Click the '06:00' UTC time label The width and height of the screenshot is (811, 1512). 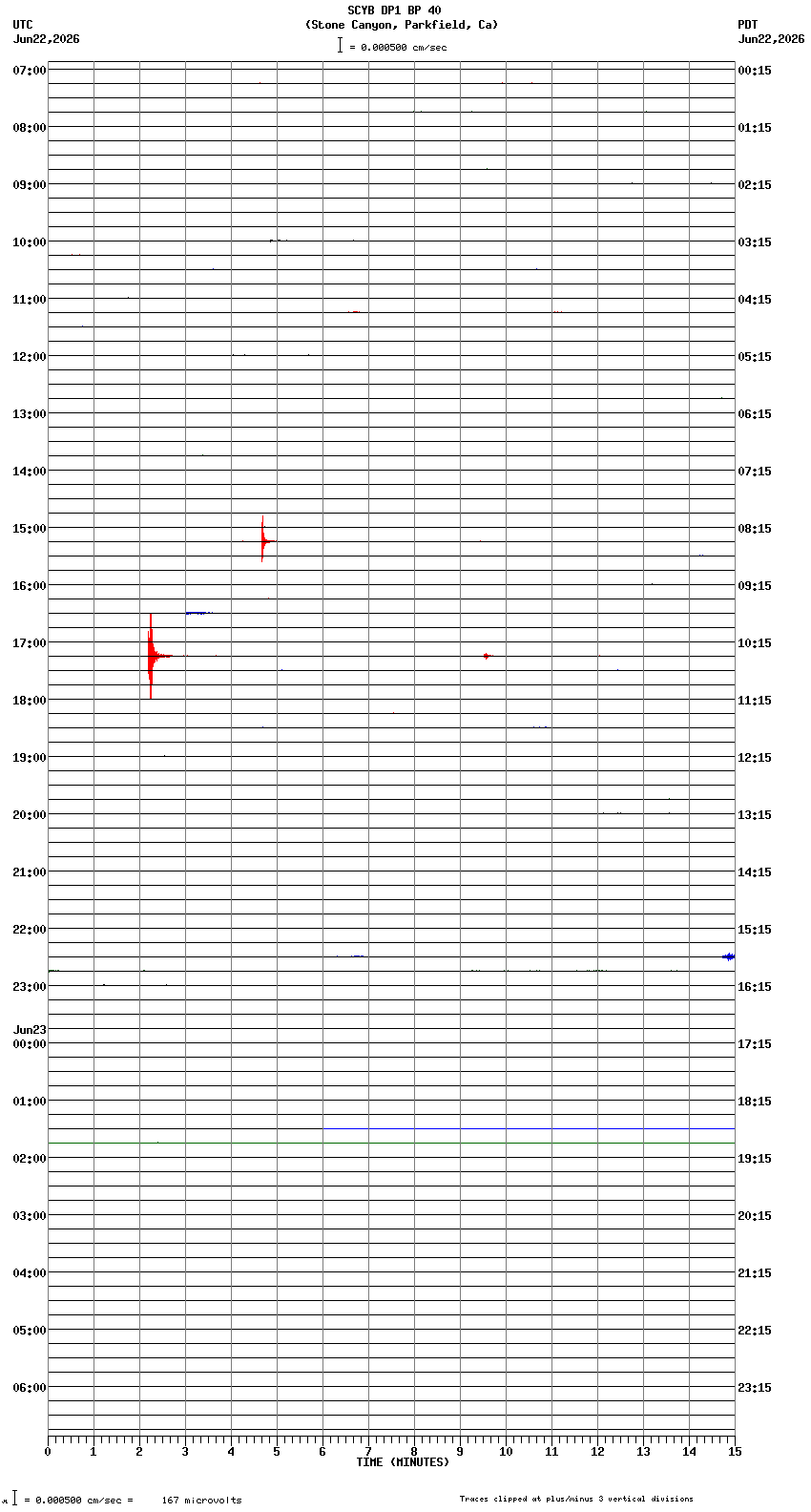point(30,1388)
